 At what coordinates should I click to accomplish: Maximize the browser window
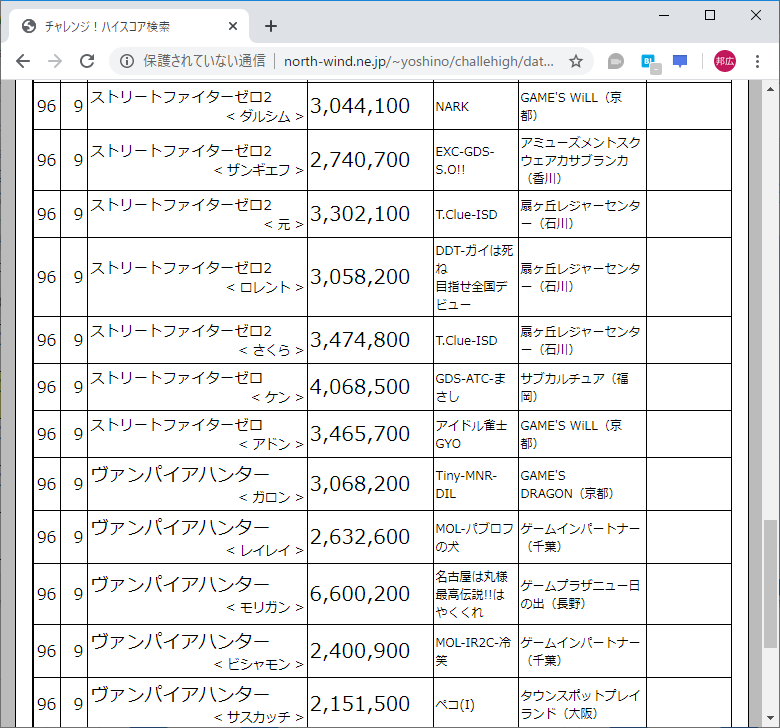point(710,15)
